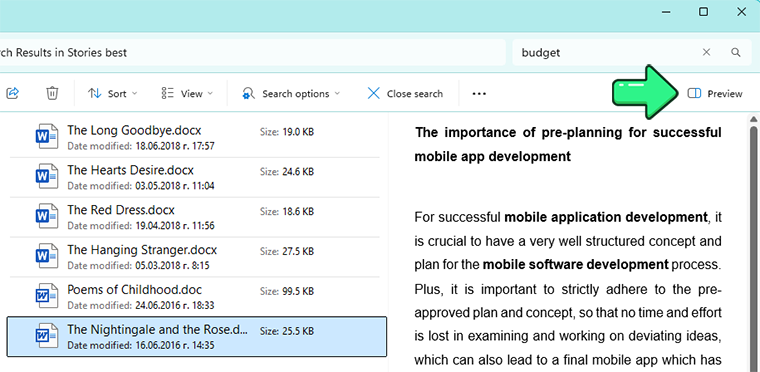Maximize the File Explorer window
Image resolution: width=760 pixels, height=372 pixels.
click(x=703, y=12)
